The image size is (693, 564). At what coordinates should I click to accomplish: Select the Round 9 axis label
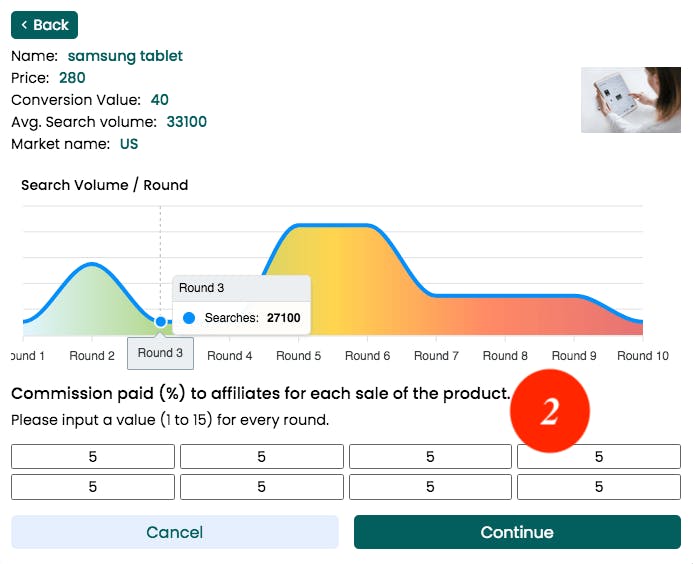[574, 355]
